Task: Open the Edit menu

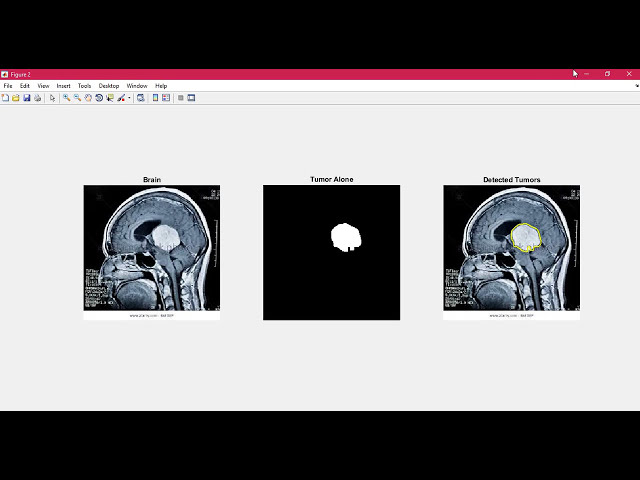Action: pos(25,86)
